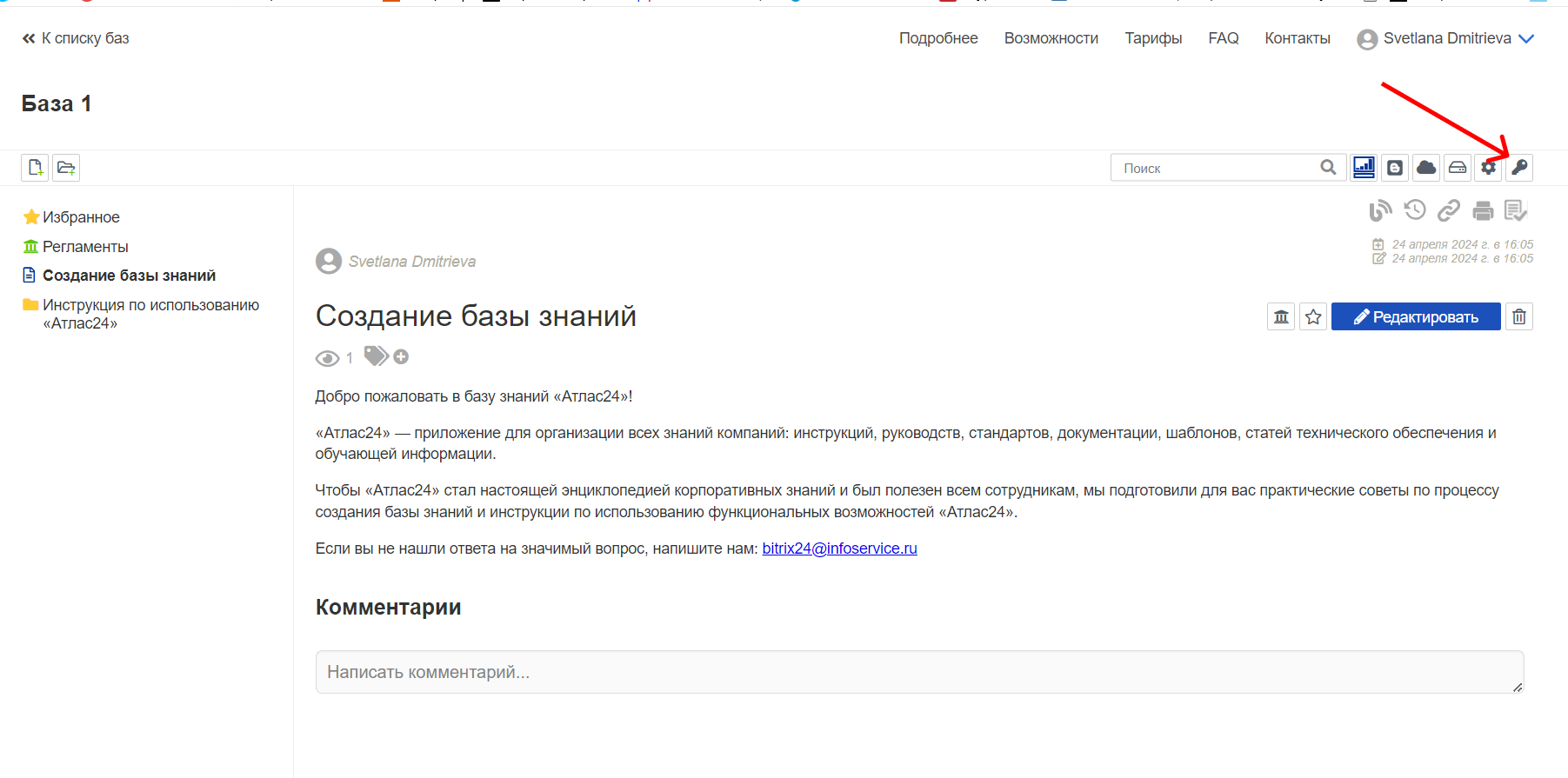Add article to favorites with star icon
1568x778 pixels.
(x=1313, y=316)
